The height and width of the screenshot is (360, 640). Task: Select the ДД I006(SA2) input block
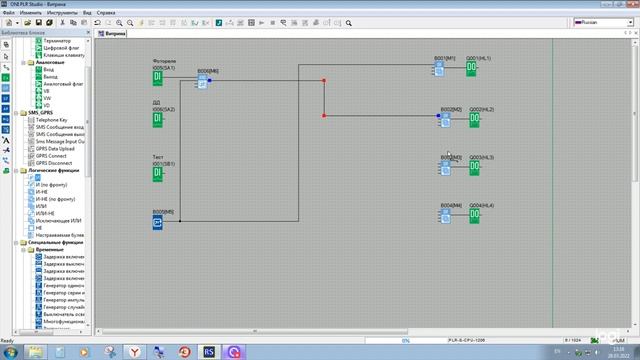pyautogui.click(x=158, y=120)
